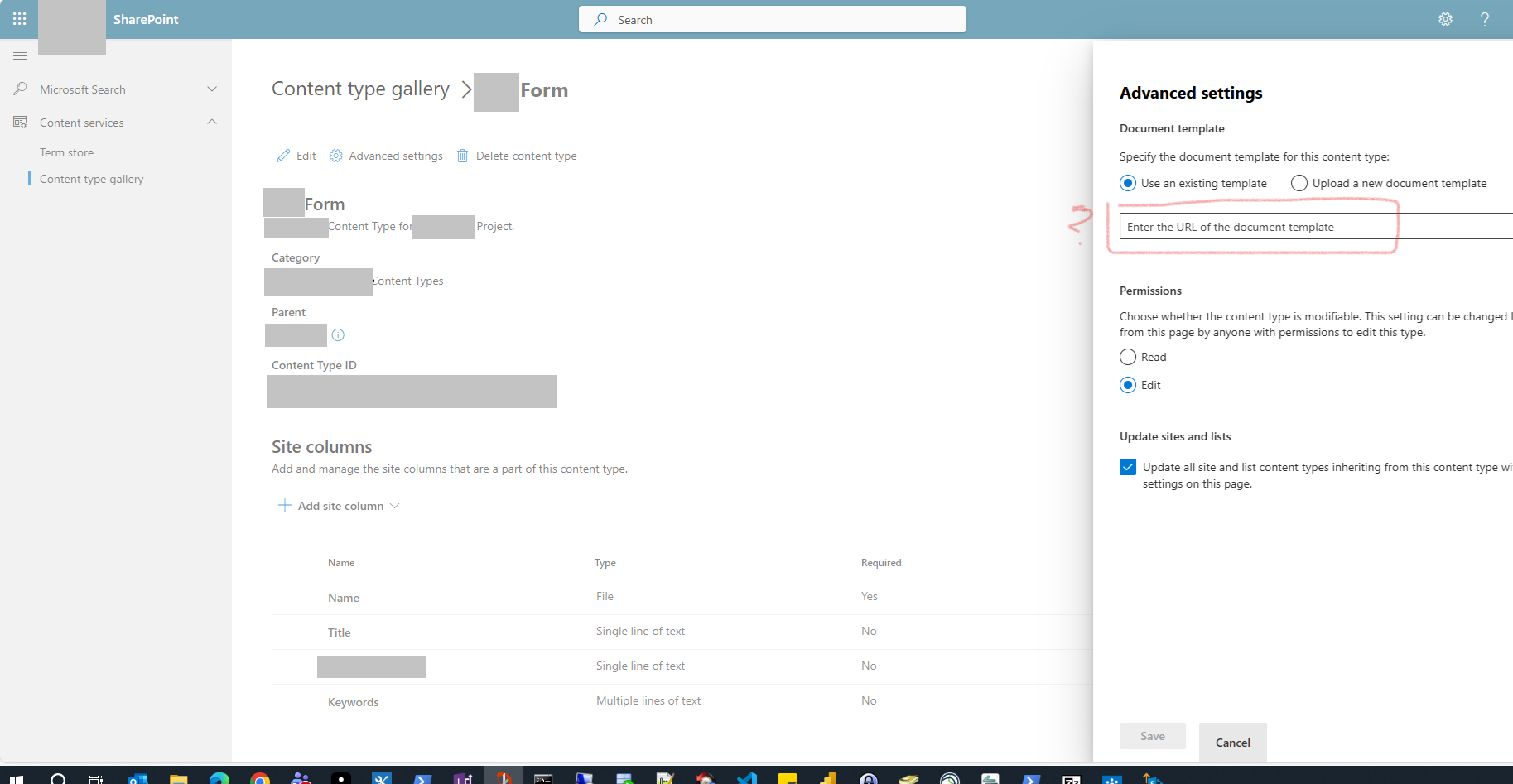Open the settings gear in the header

1445,19
